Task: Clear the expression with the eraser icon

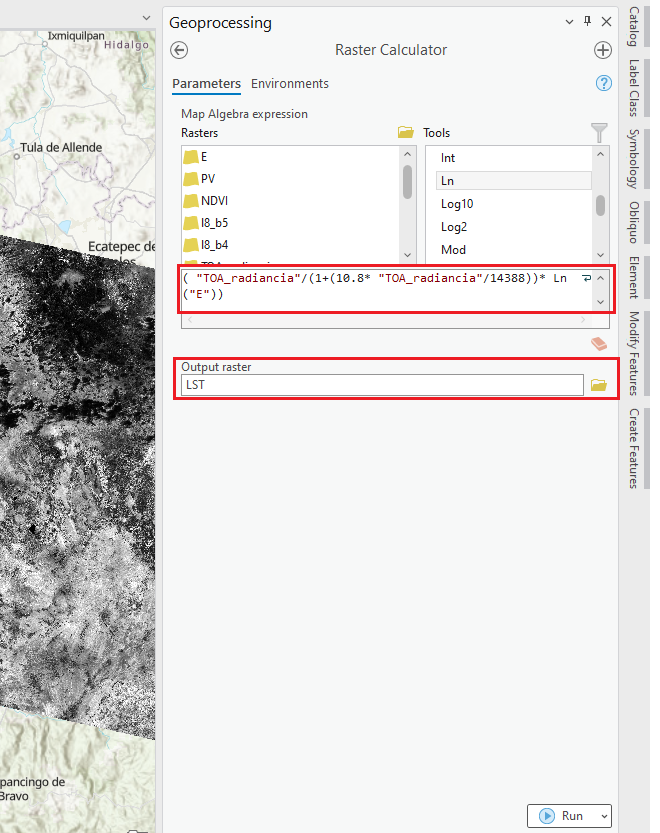Action: point(598,344)
